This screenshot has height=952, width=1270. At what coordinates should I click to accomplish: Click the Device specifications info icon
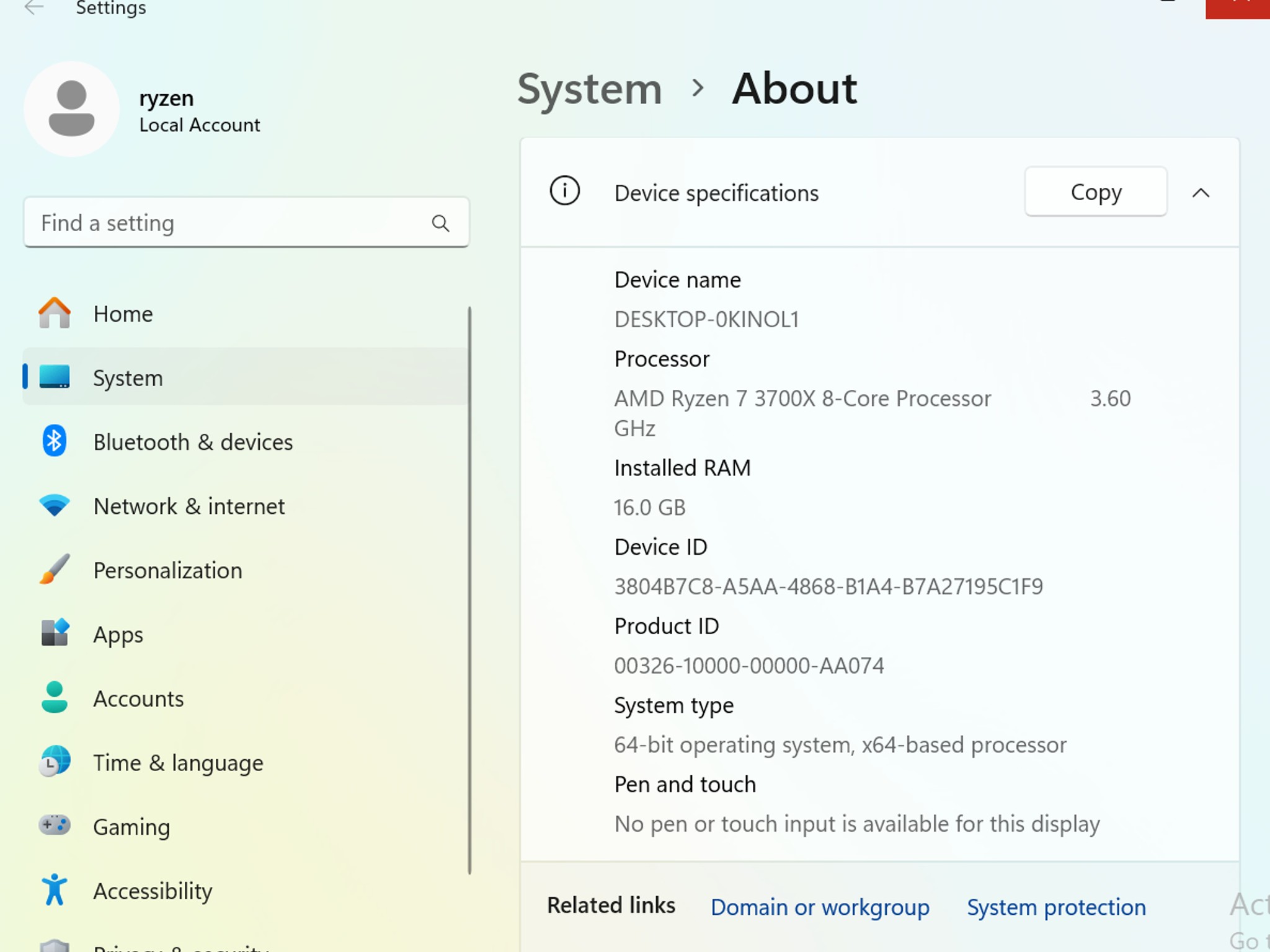[x=564, y=191]
